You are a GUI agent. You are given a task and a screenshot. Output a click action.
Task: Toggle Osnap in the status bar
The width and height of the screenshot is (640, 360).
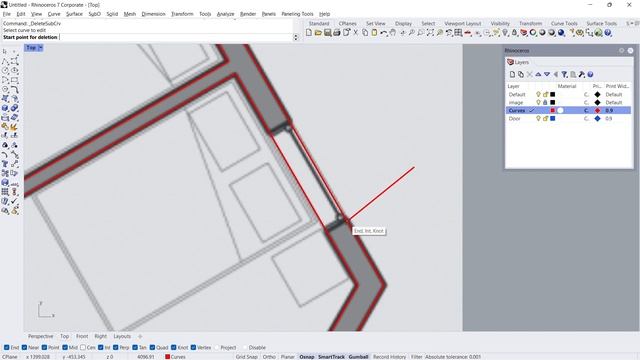[x=307, y=357]
